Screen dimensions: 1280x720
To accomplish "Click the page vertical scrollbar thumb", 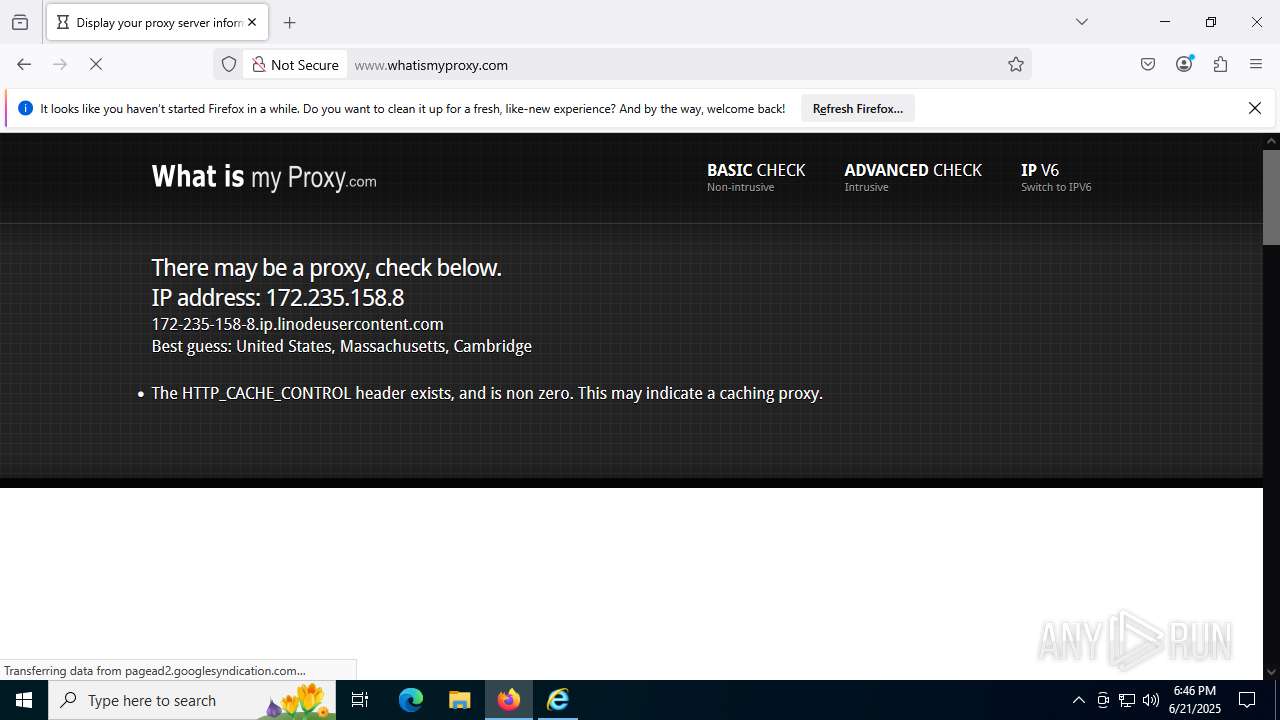I will click(x=1271, y=197).
